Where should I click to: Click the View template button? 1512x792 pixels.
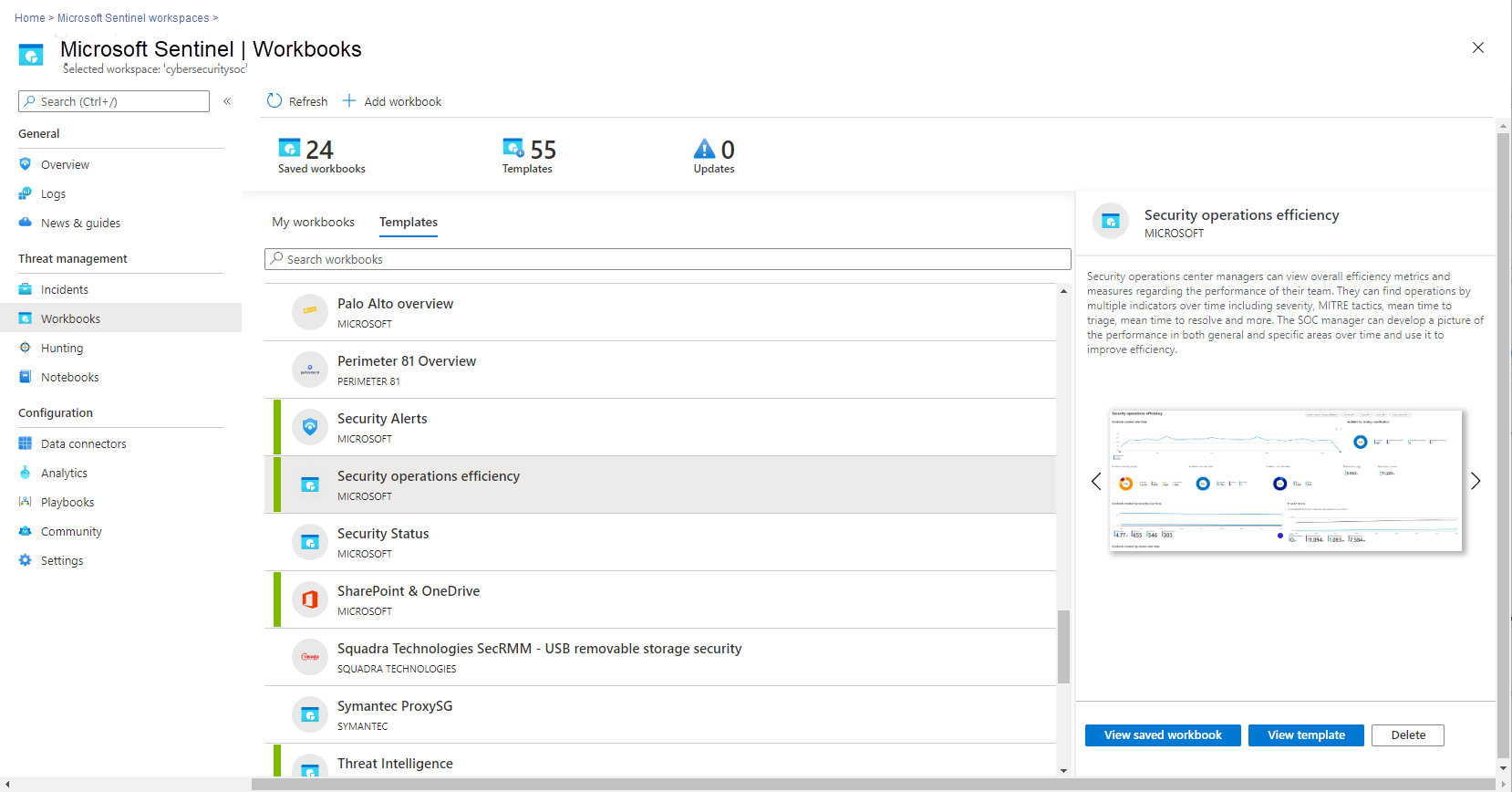1306,735
